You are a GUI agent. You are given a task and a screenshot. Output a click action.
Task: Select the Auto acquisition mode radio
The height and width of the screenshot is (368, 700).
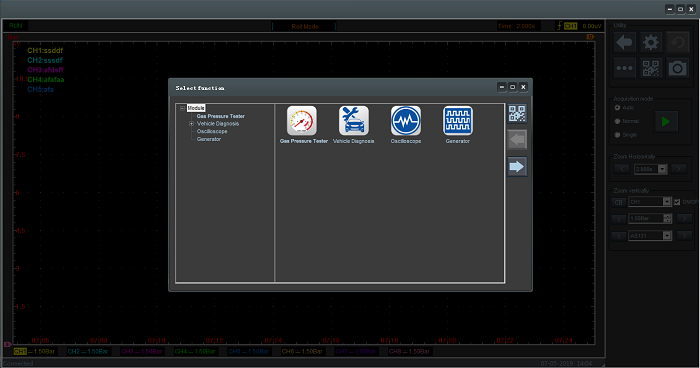click(x=617, y=108)
